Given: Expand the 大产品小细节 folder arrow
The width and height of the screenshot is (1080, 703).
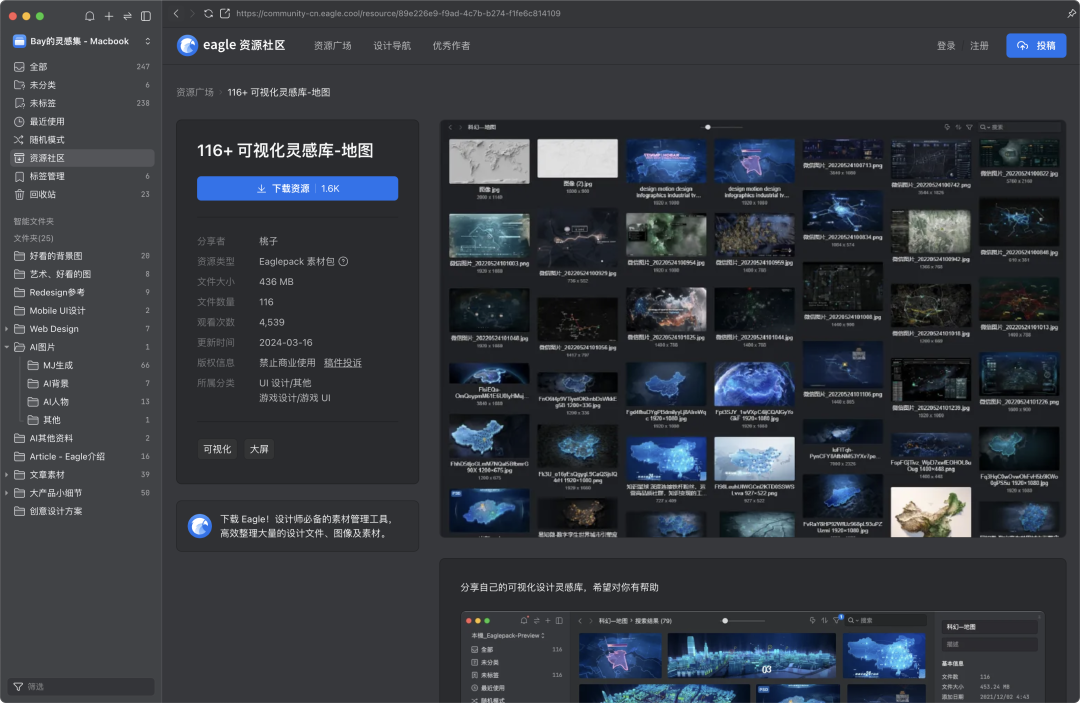Looking at the screenshot, I should click(7, 493).
